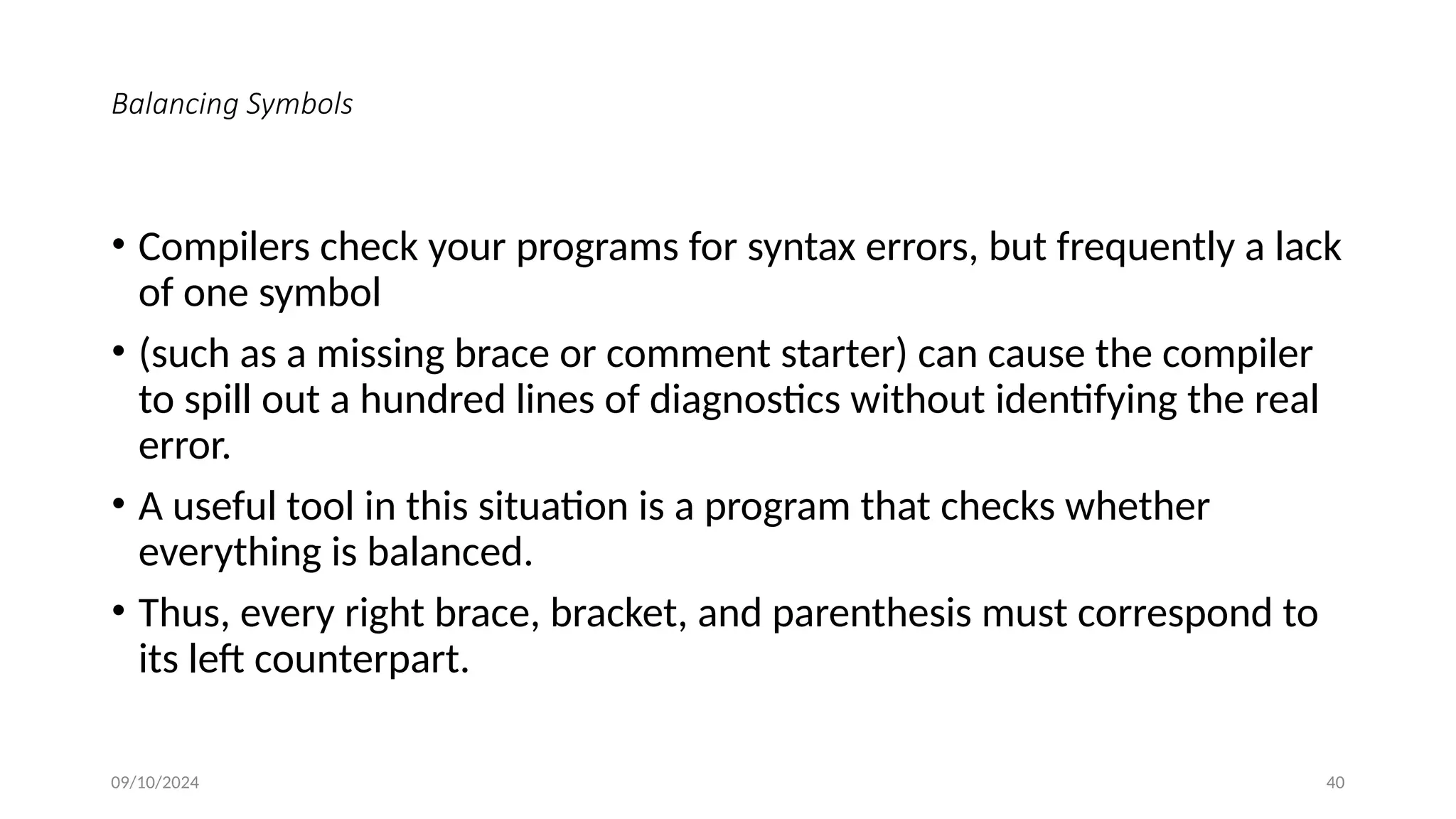This screenshot has width=1456, height=819.
Task: Click the text line 'of one symbol'
Action: (x=259, y=293)
